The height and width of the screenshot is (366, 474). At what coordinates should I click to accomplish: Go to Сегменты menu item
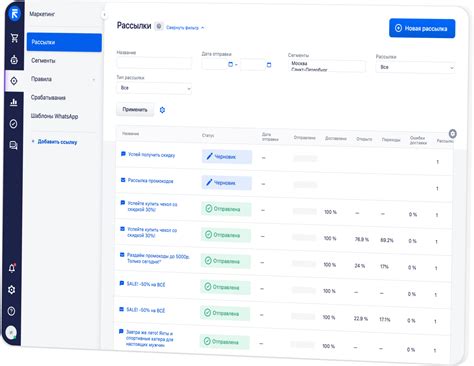tap(43, 61)
